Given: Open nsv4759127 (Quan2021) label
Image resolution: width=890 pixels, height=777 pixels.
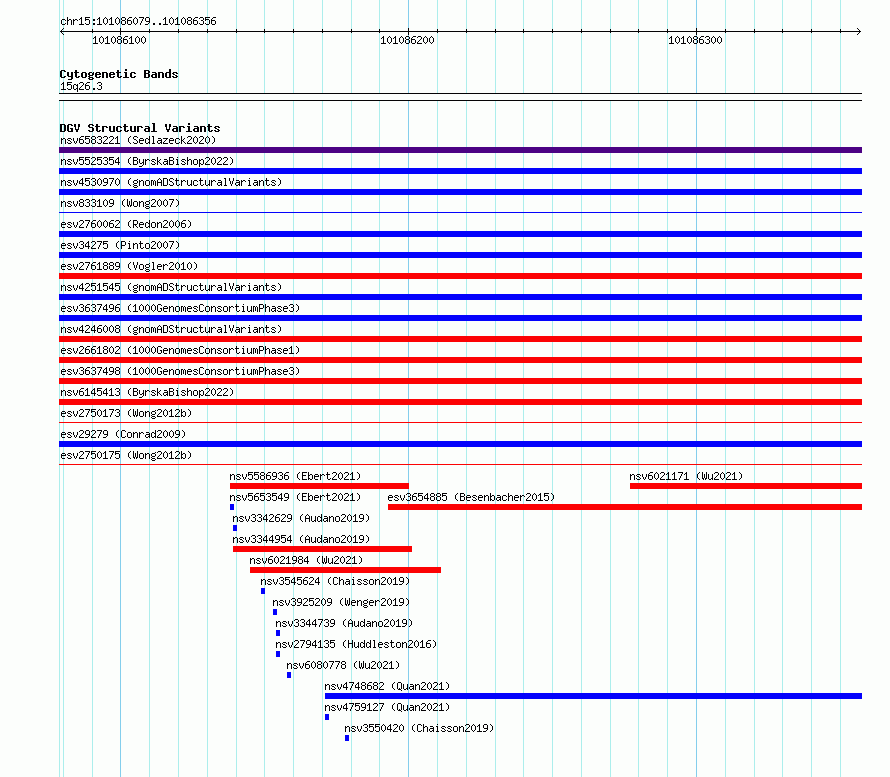Looking at the screenshot, I should coord(387,707).
